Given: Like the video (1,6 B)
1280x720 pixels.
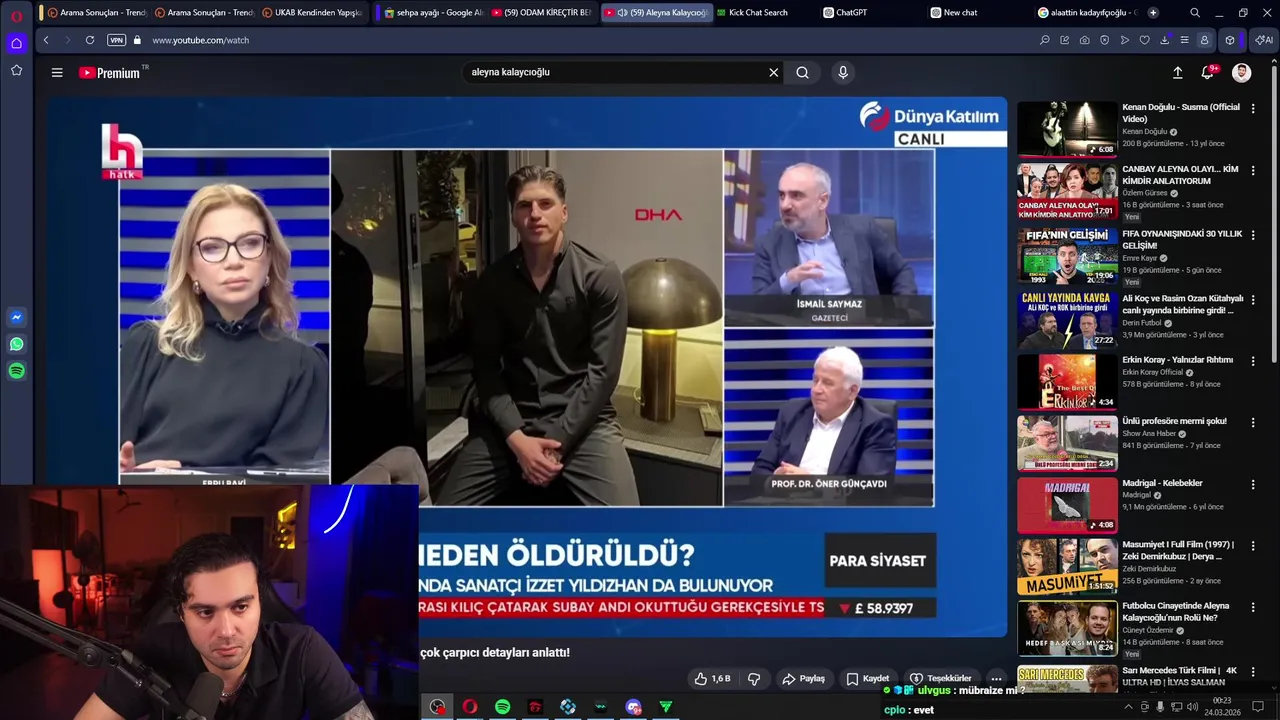Looking at the screenshot, I should (712, 678).
